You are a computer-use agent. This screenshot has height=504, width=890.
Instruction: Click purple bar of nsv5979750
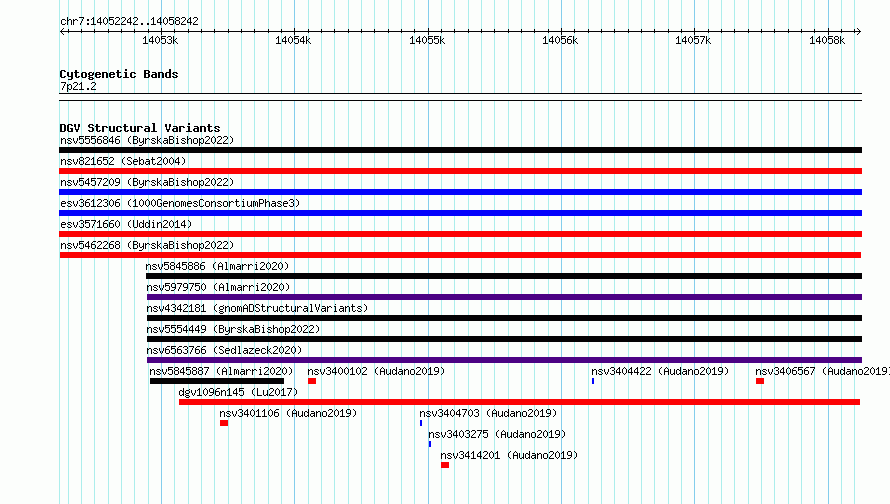pyautogui.click(x=504, y=297)
